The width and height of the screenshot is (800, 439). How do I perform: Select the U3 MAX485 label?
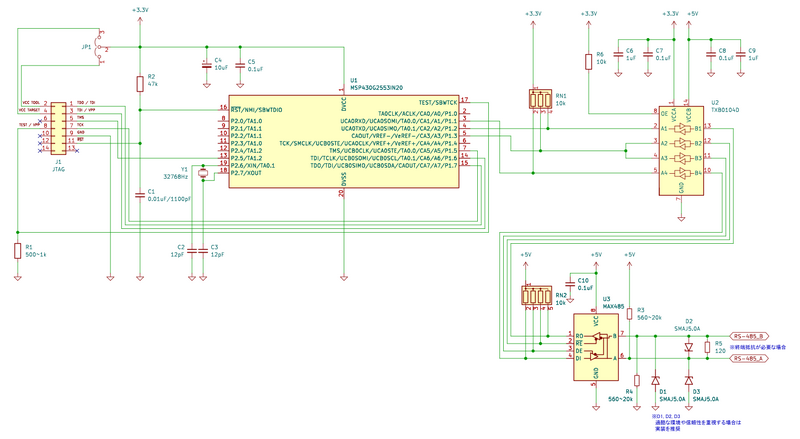pos(613,303)
